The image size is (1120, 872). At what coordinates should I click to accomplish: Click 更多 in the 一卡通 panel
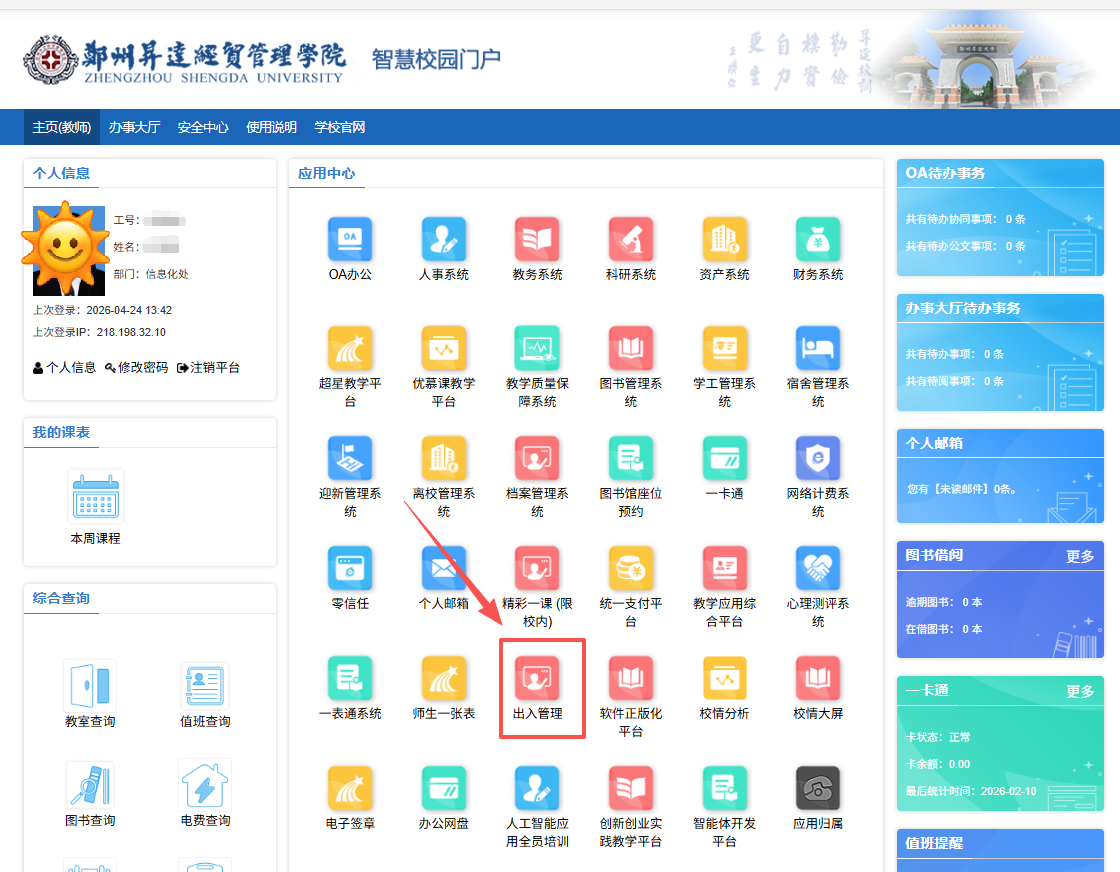click(x=1080, y=691)
